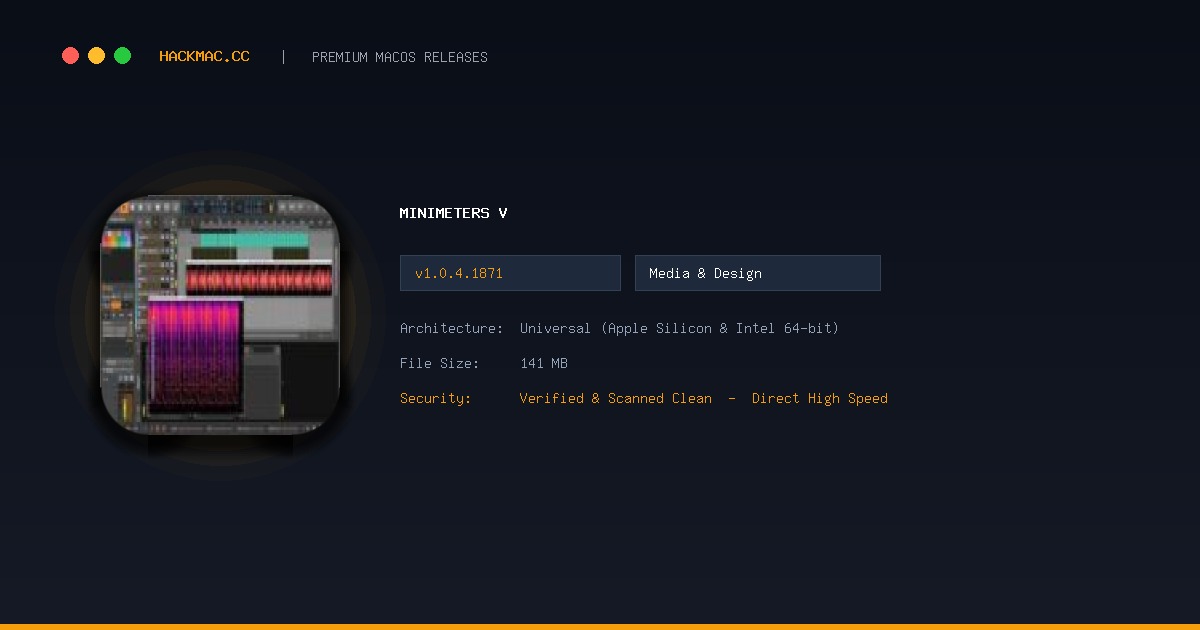
Task: Click 'Verified & Scanned Clean' text
Action: coord(616,398)
